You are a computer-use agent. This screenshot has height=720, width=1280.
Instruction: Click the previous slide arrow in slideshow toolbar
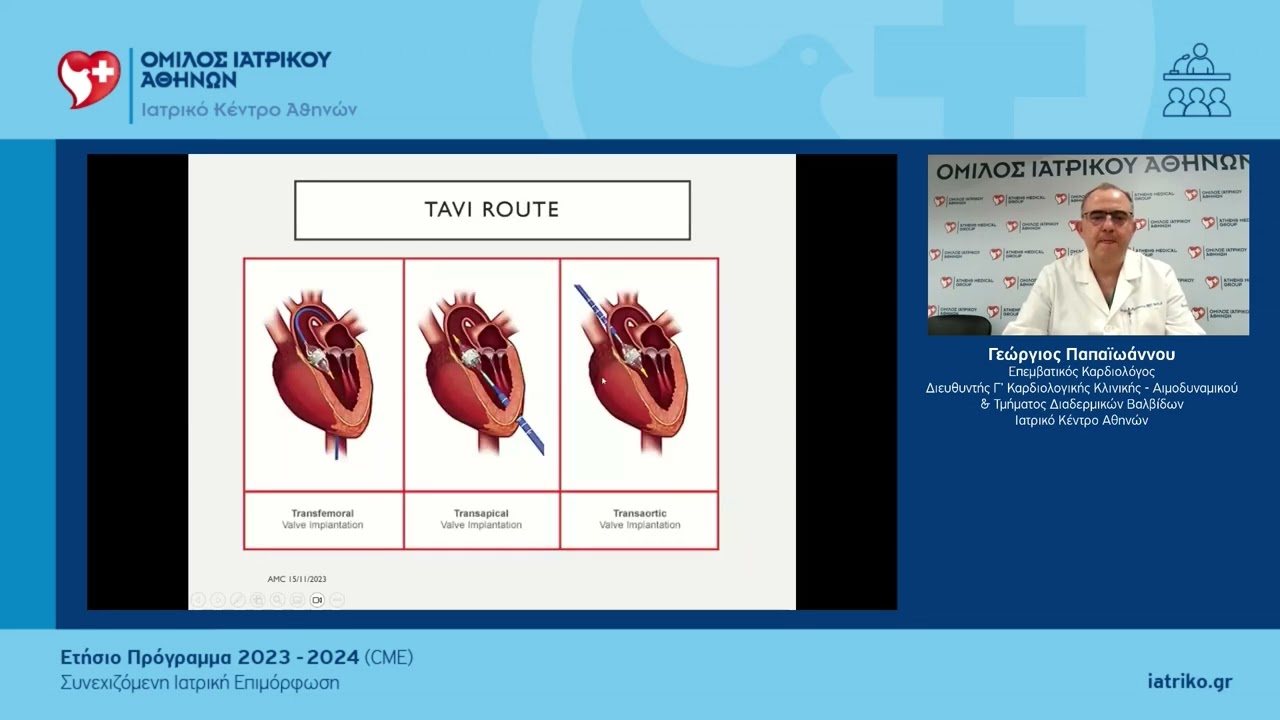tap(198, 600)
